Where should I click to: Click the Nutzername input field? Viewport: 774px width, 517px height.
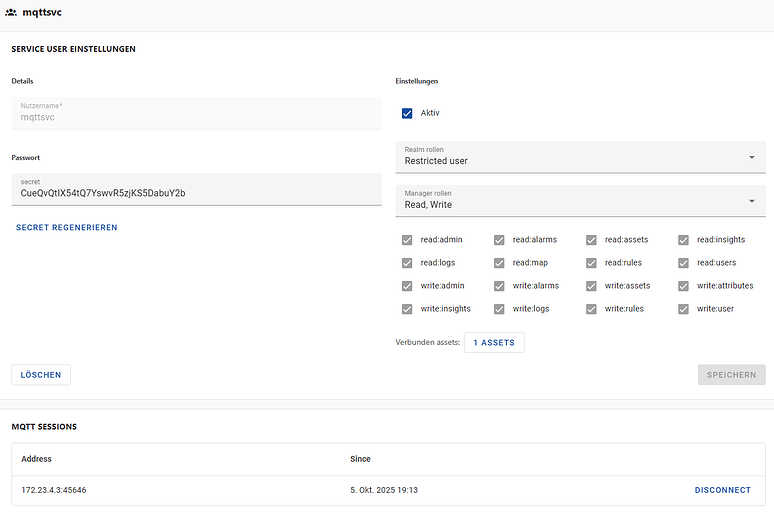196,113
